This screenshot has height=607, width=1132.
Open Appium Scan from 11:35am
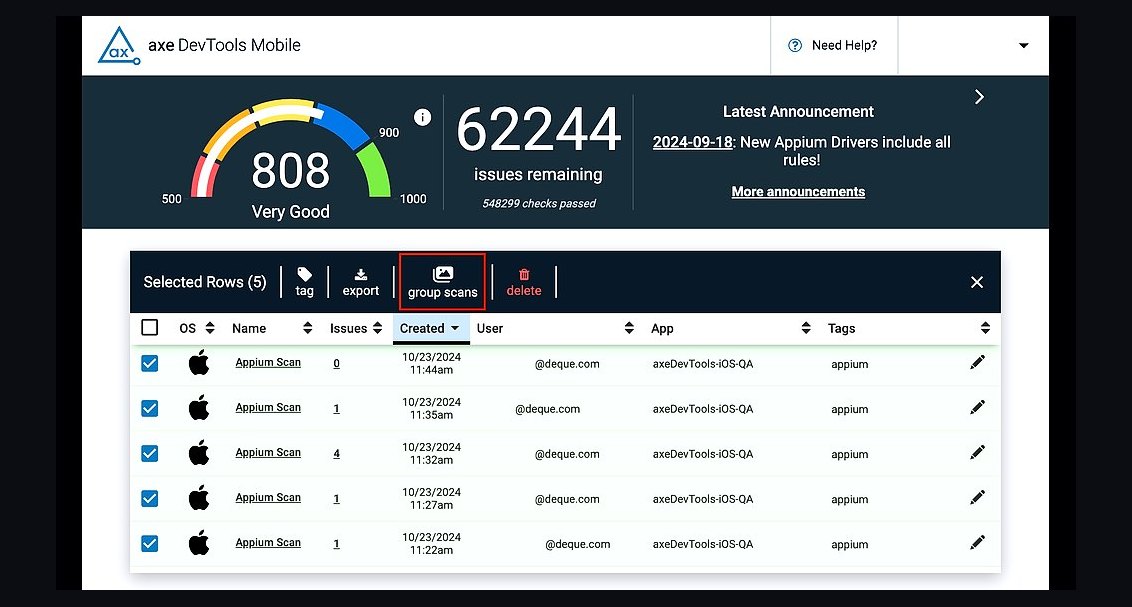[268, 407]
